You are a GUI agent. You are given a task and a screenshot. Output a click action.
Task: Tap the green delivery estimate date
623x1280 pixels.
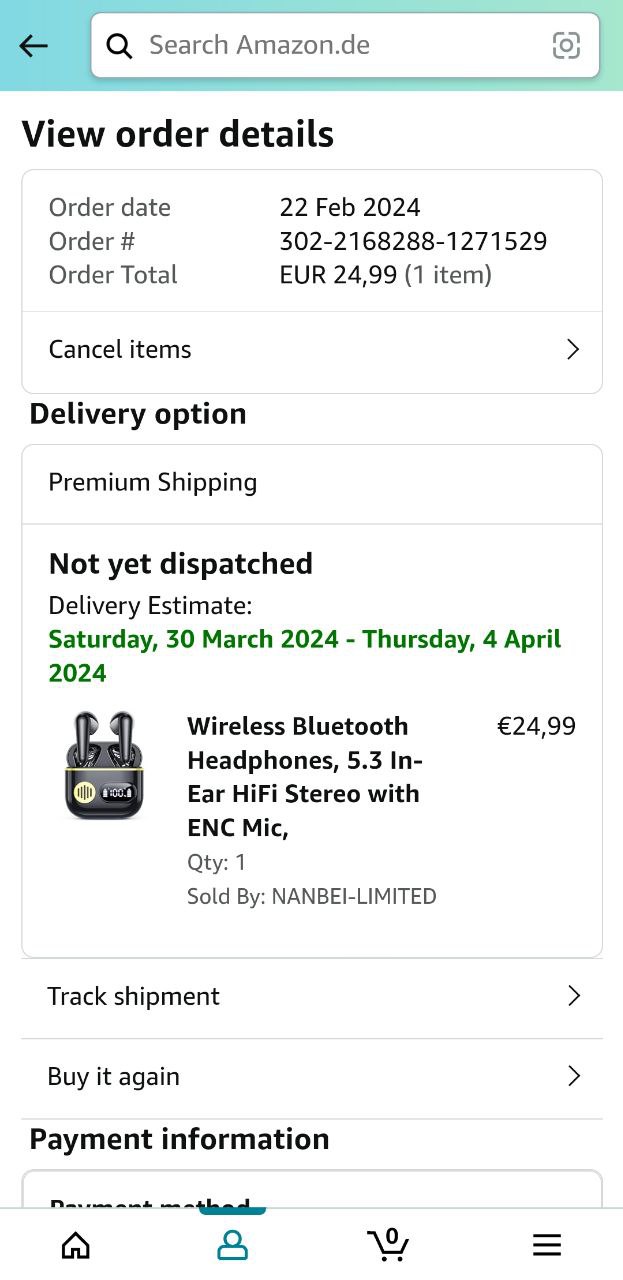pos(305,656)
